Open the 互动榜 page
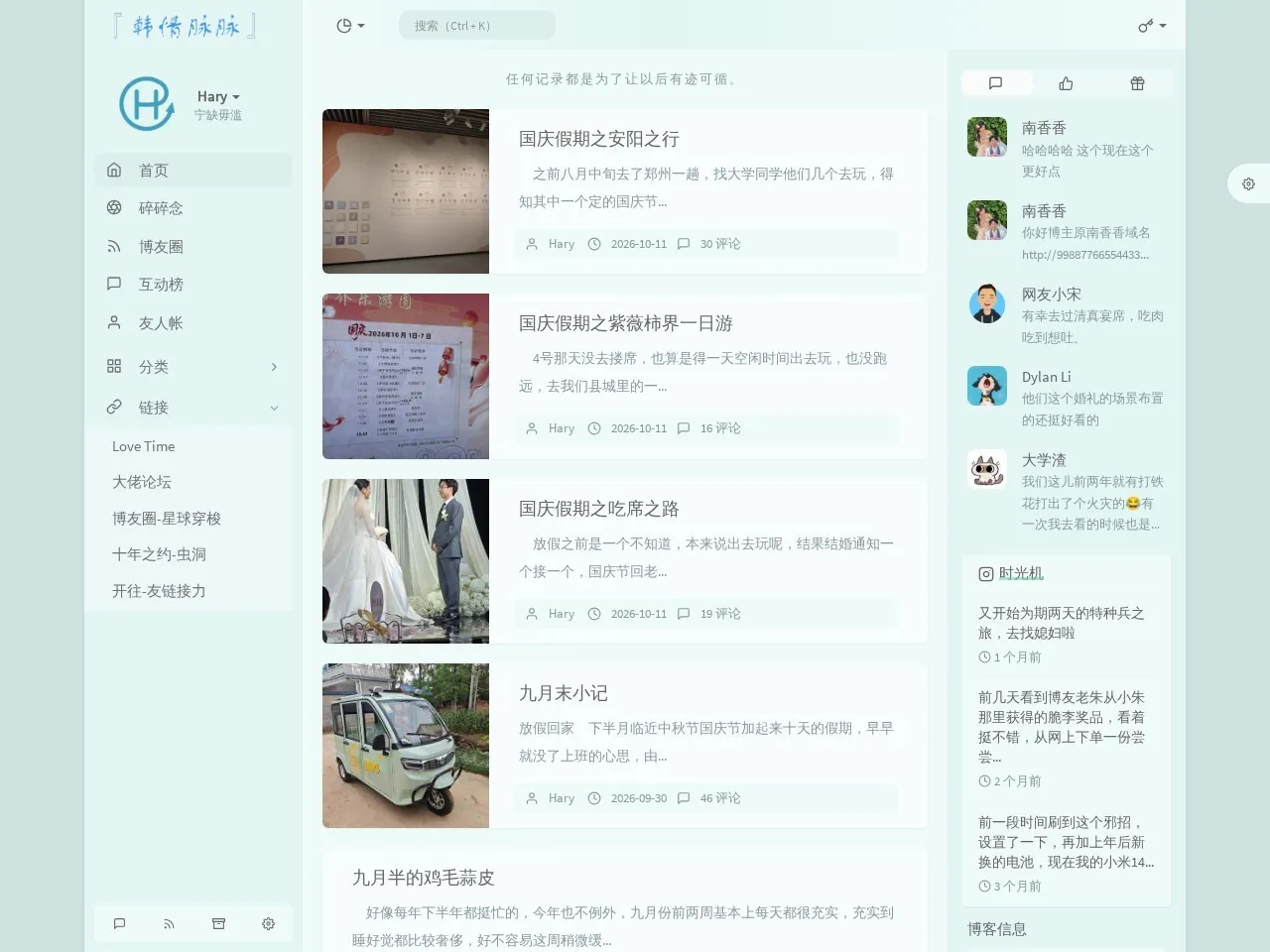Screen dimensions: 1270x952 (x=193, y=285)
